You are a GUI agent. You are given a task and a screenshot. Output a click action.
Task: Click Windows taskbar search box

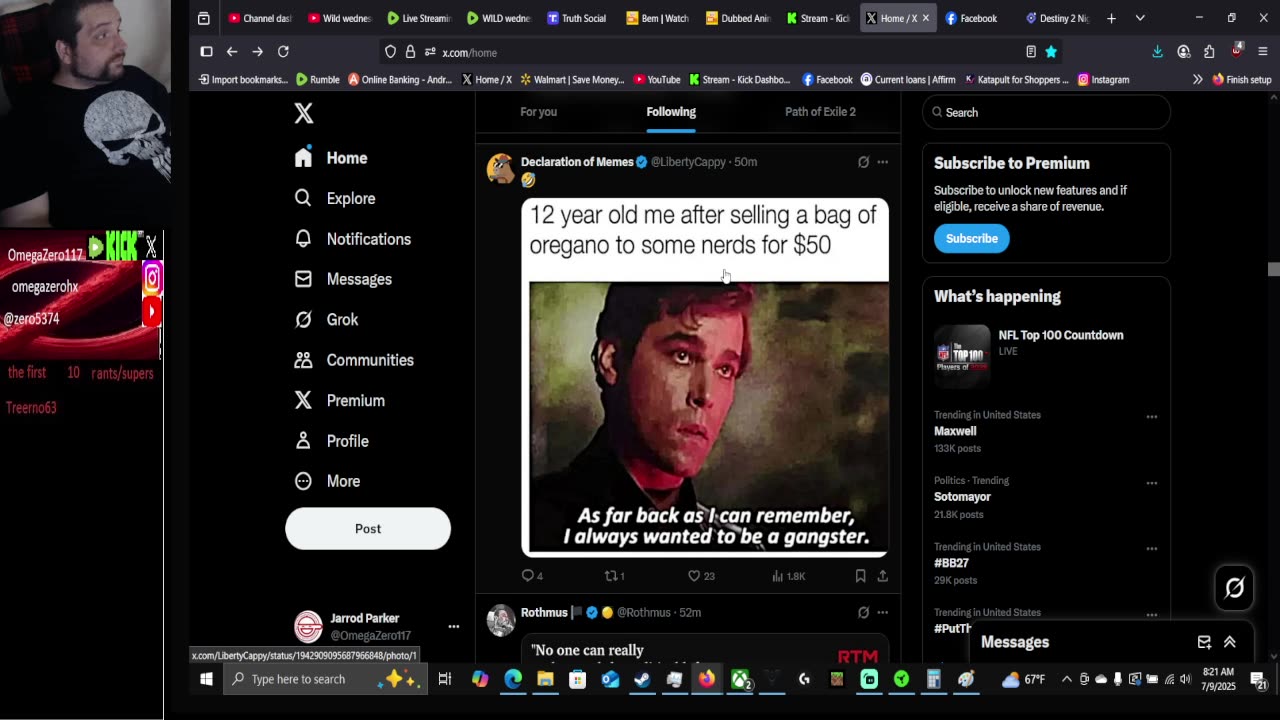326,679
